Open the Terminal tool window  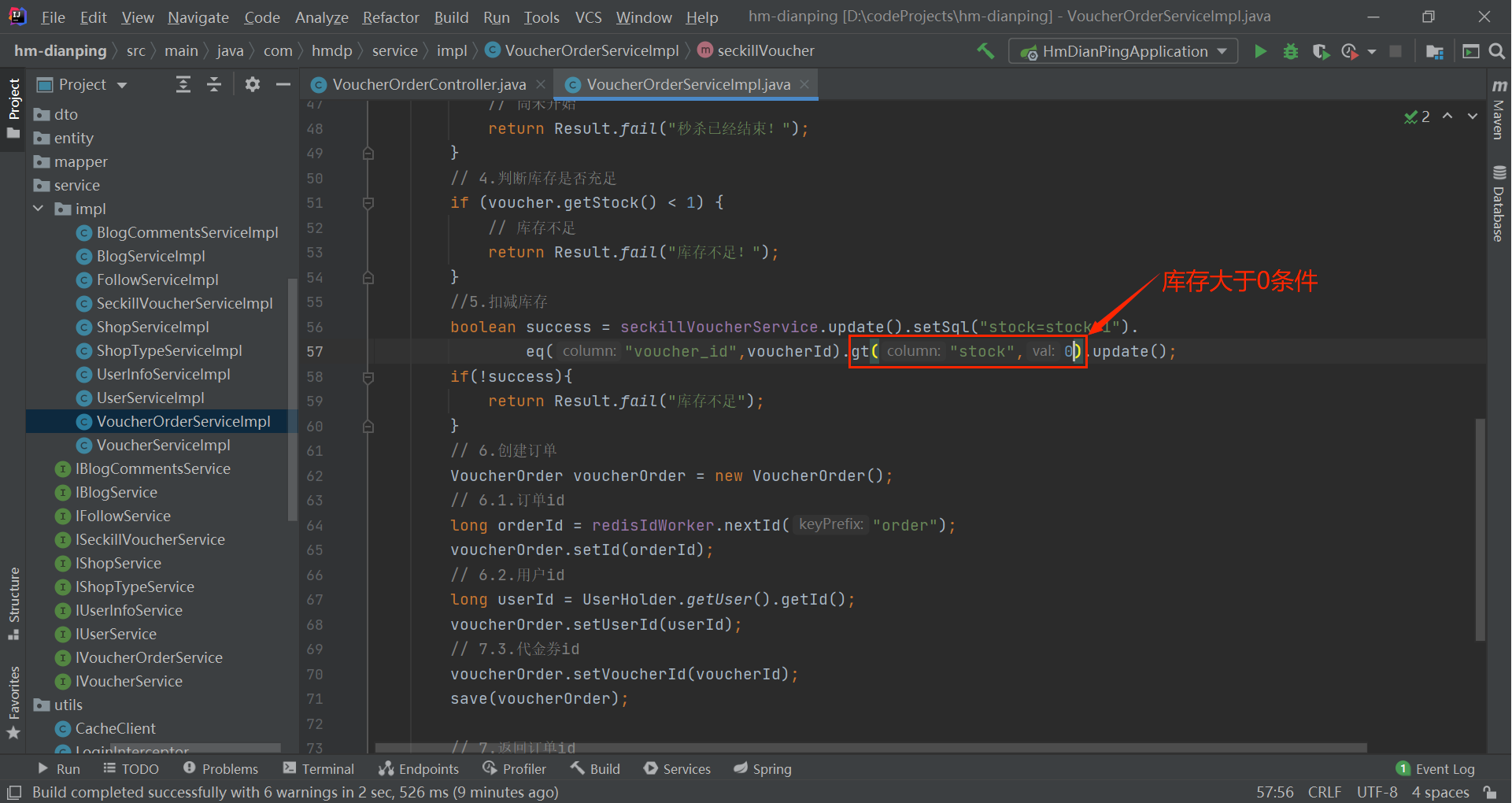(x=319, y=769)
